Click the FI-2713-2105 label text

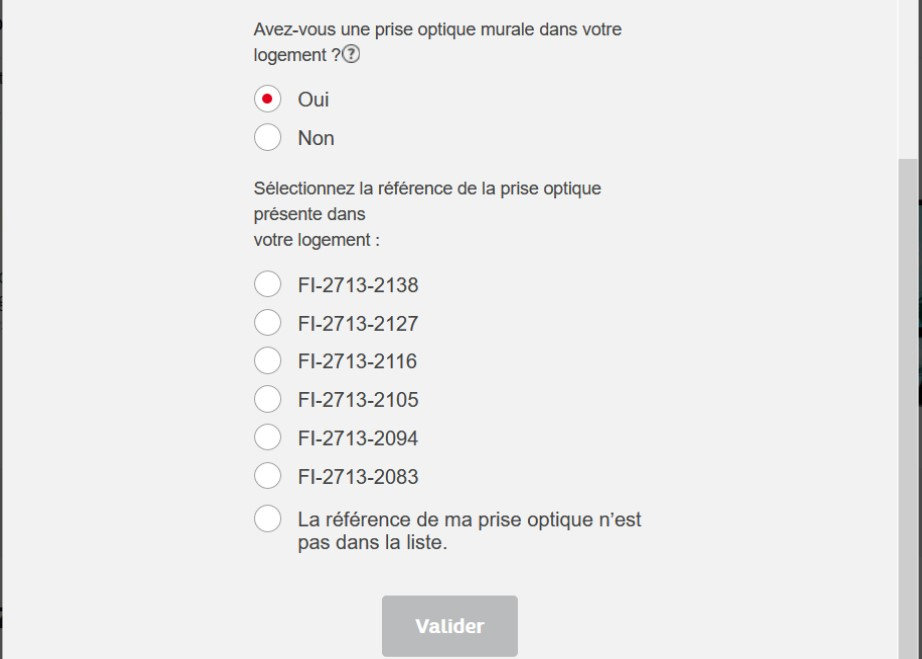pyautogui.click(x=358, y=400)
